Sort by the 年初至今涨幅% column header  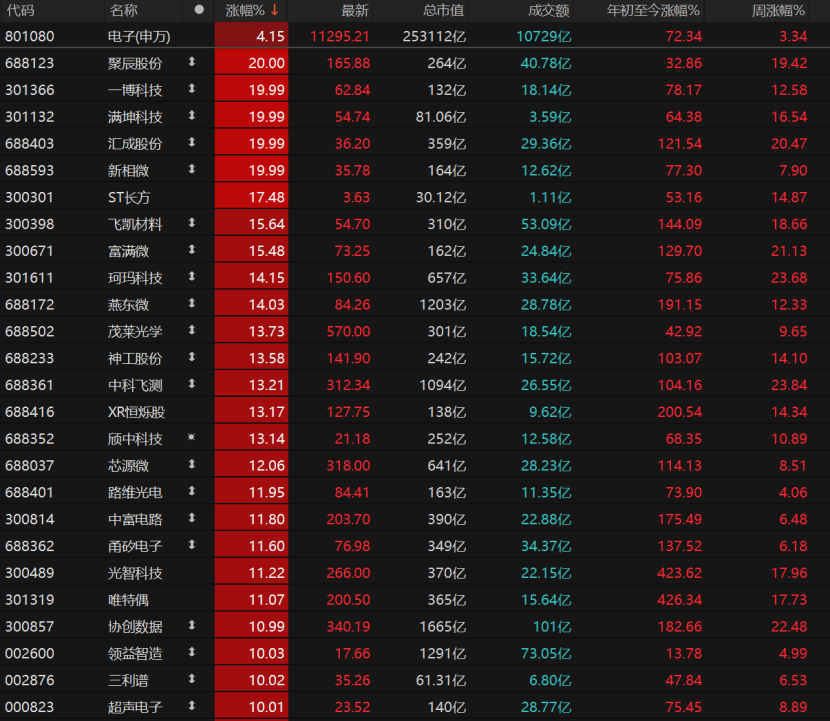pos(653,10)
